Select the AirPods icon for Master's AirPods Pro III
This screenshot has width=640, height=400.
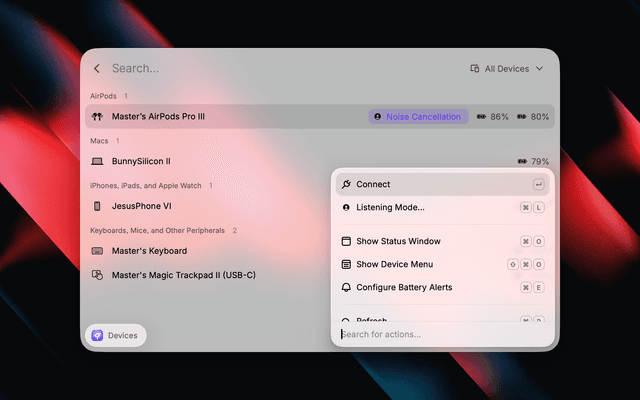click(97, 117)
